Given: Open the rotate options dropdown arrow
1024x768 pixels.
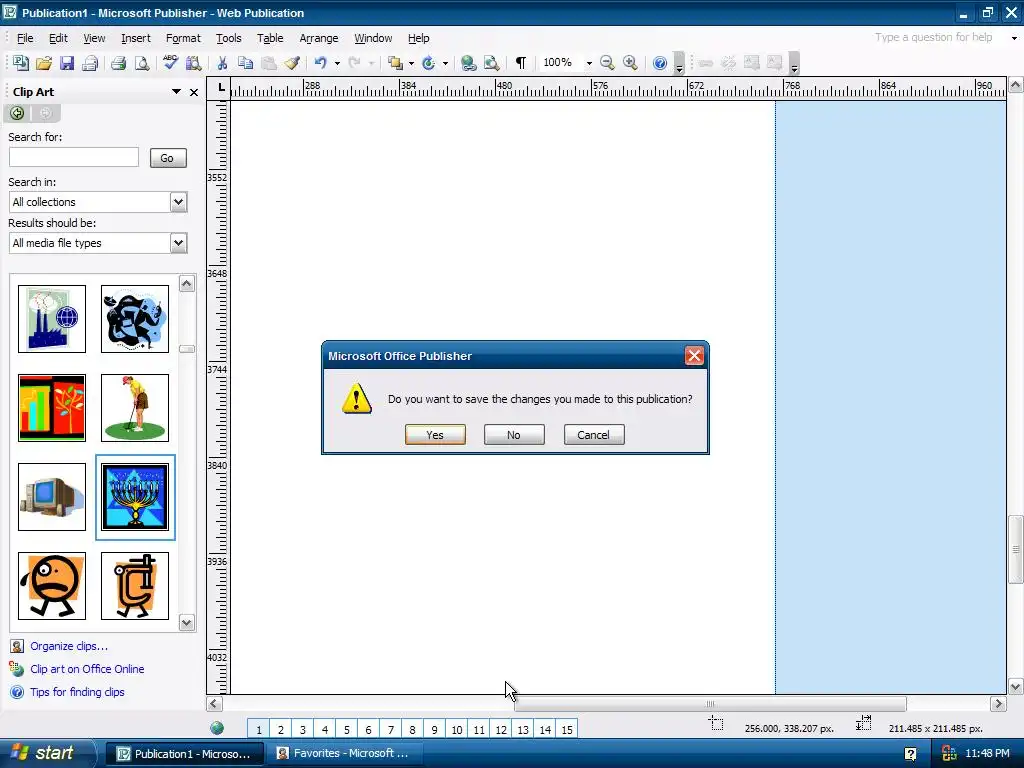Looking at the screenshot, I should pyautogui.click(x=445, y=63).
